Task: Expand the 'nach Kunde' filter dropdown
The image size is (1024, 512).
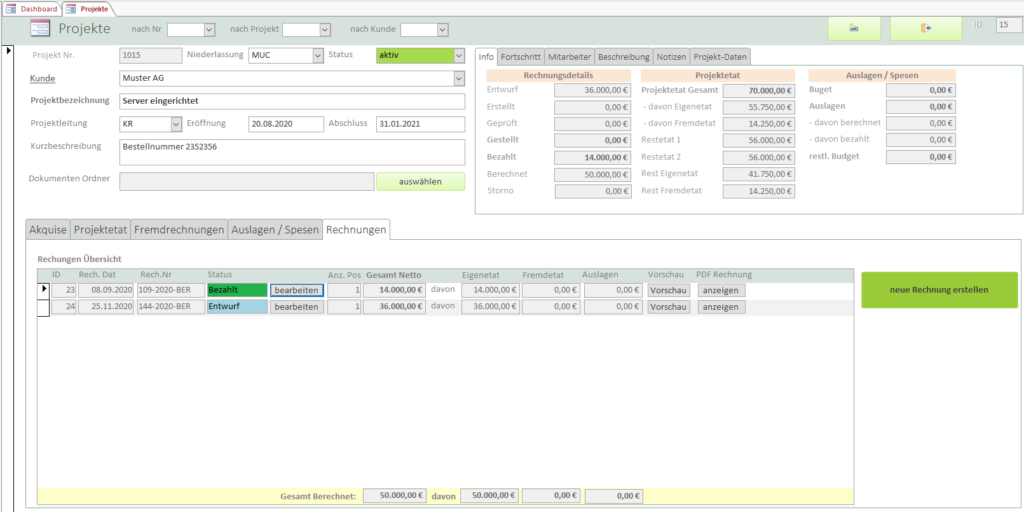Action: pyautogui.click(x=443, y=29)
